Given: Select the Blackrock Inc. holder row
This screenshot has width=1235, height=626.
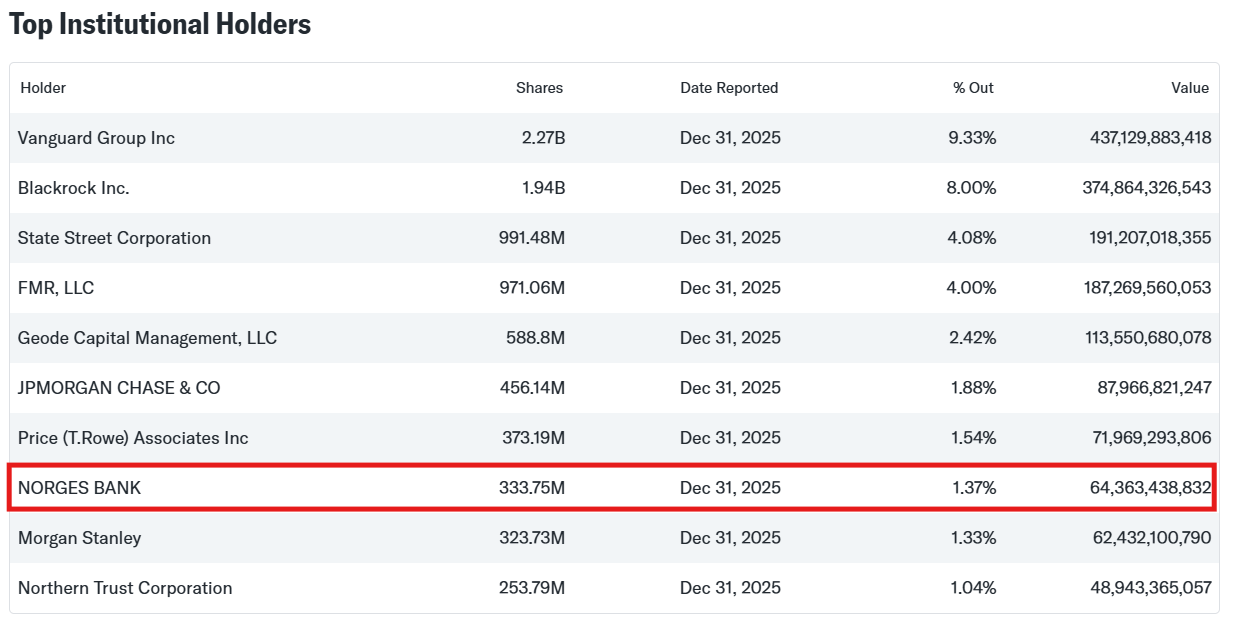Looking at the screenshot, I should tap(74, 188).
